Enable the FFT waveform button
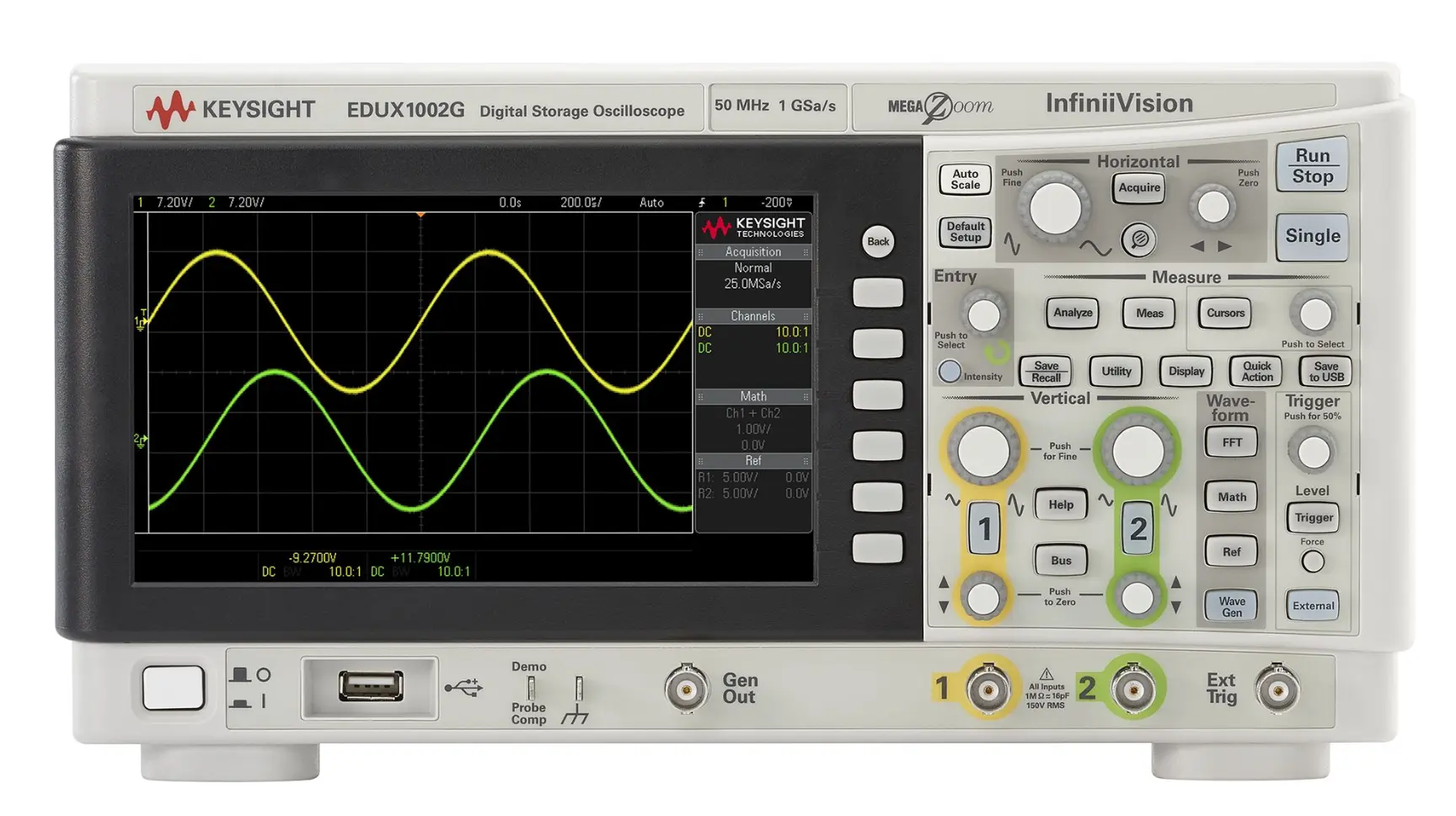This screenshot has height=816, width=1456. click(x=1232, y=443)
